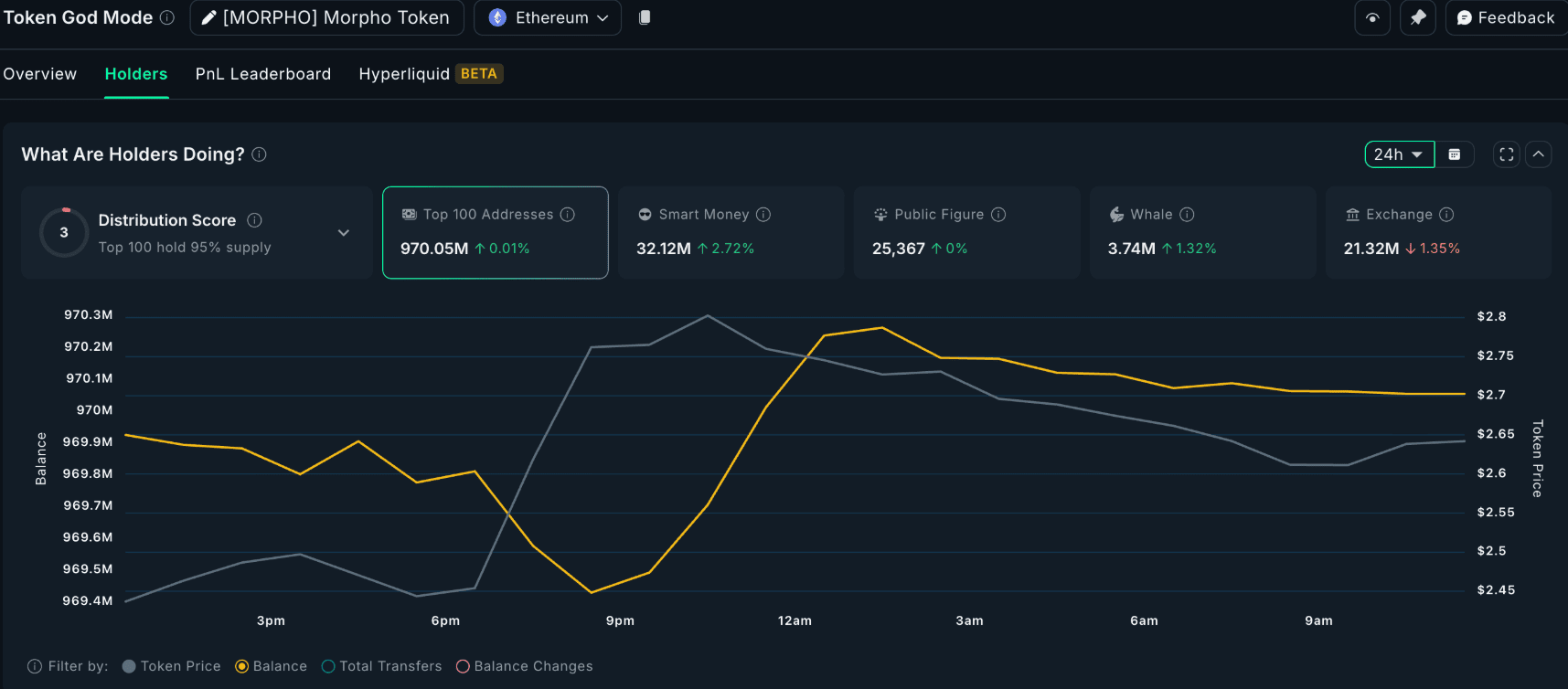This screenshot has width=1568, height=689.
Task: Click the 9pm label on time axis
Action: (x=620, y=620)
